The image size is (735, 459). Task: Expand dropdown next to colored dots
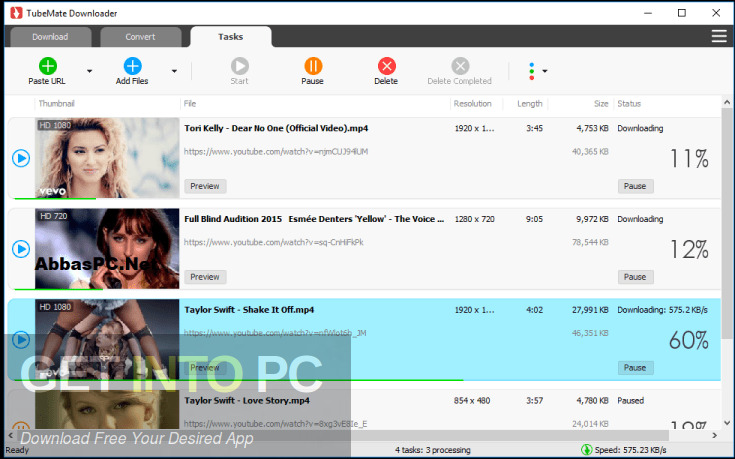point(545,71)
